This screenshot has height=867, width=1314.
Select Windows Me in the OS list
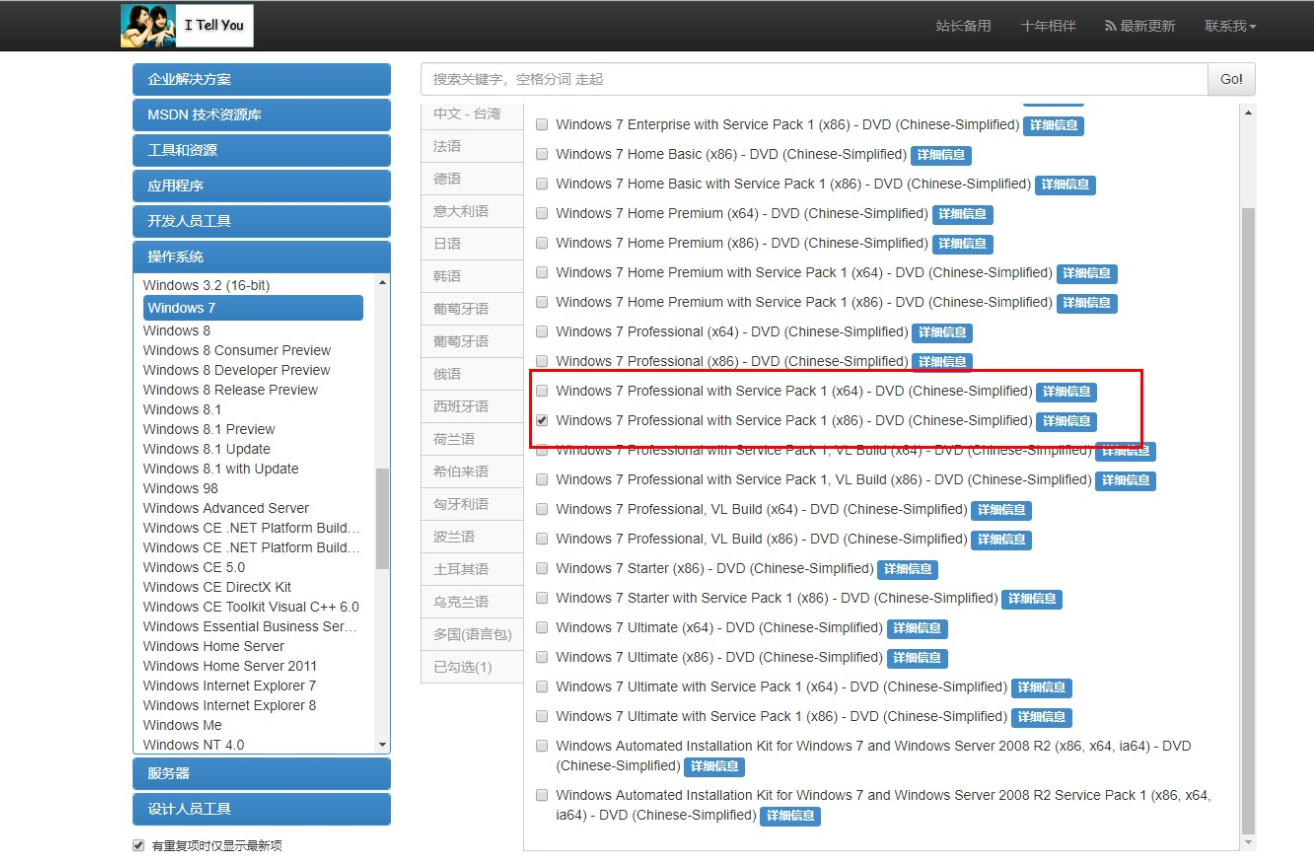[x=182, y=725]
